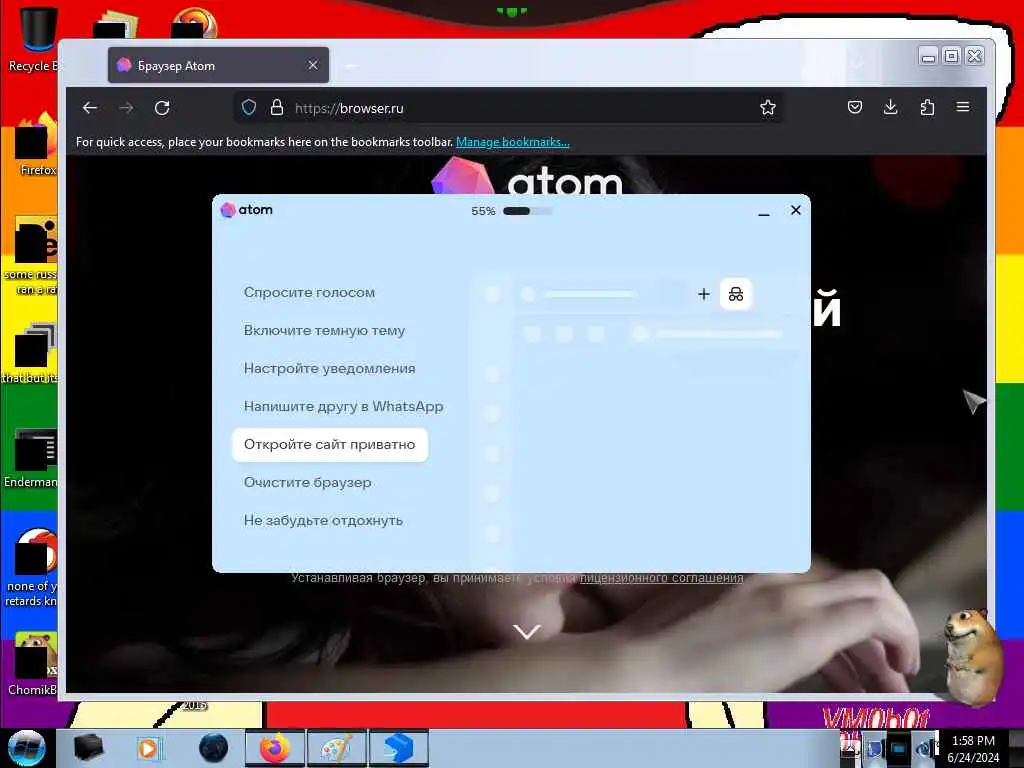Viewport: 1024px width, 768px height.
Task: Close the Atom installer dialog
Action: [x=795, y=210]
